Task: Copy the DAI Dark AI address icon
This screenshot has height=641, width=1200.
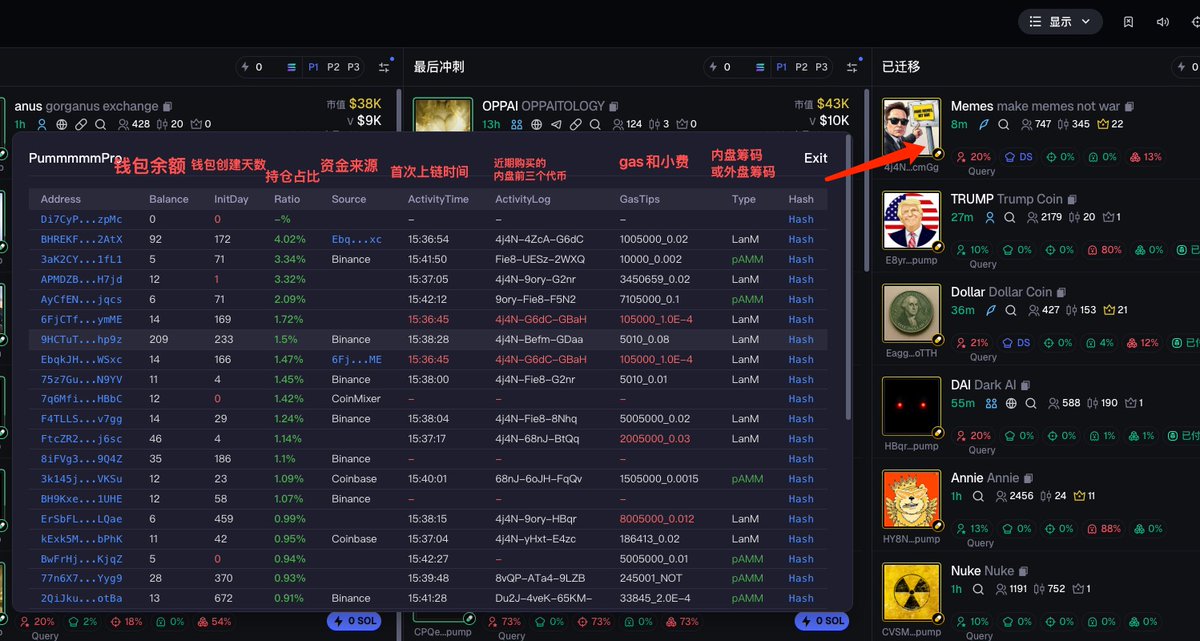Action: click(1025, 385)
